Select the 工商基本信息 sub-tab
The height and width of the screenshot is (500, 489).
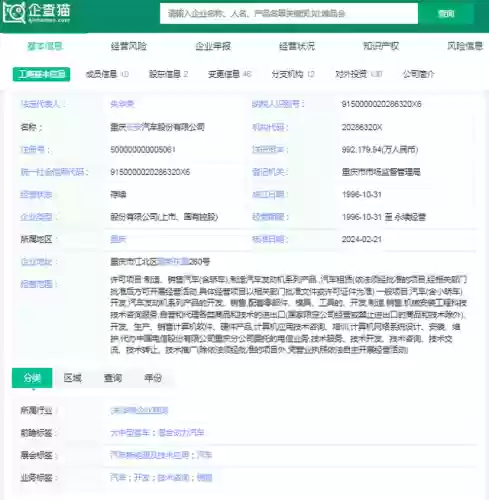[42, 74]
